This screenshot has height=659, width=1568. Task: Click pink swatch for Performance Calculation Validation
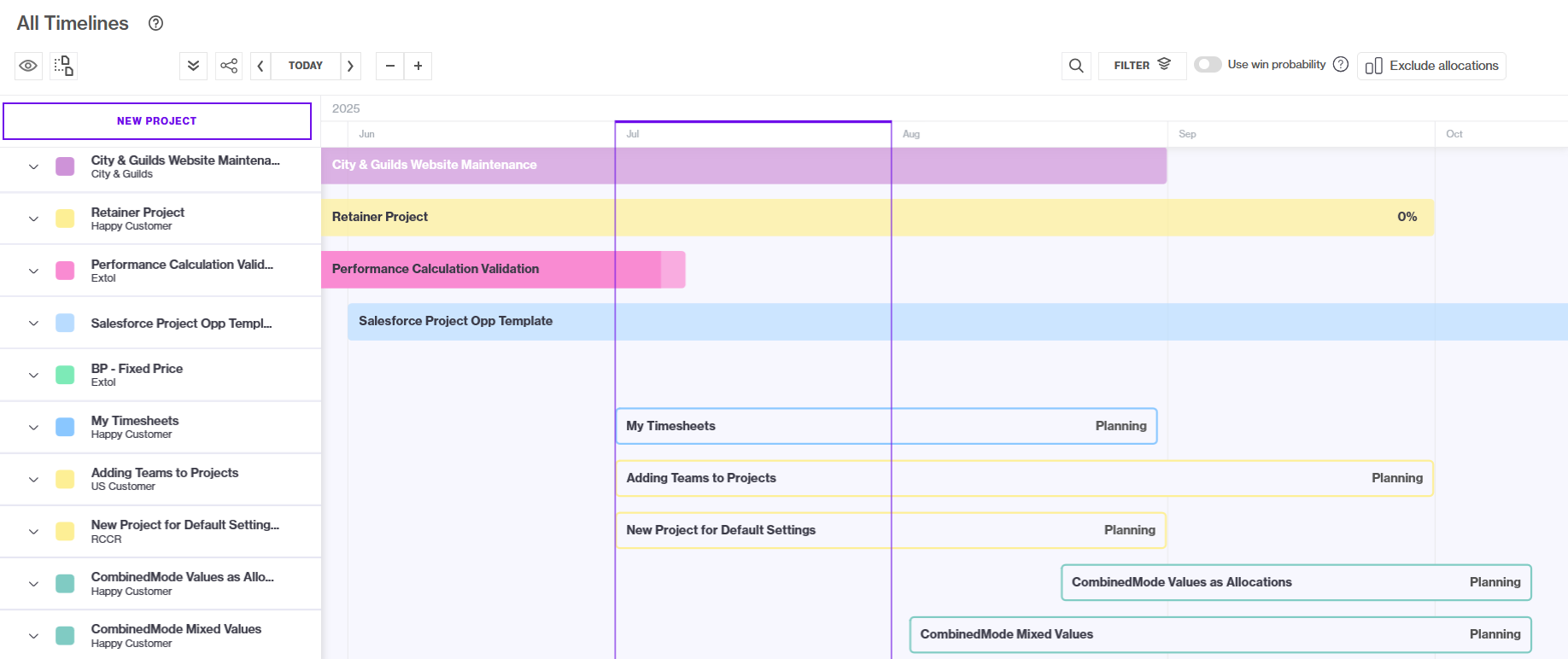(x=65, y=271)
